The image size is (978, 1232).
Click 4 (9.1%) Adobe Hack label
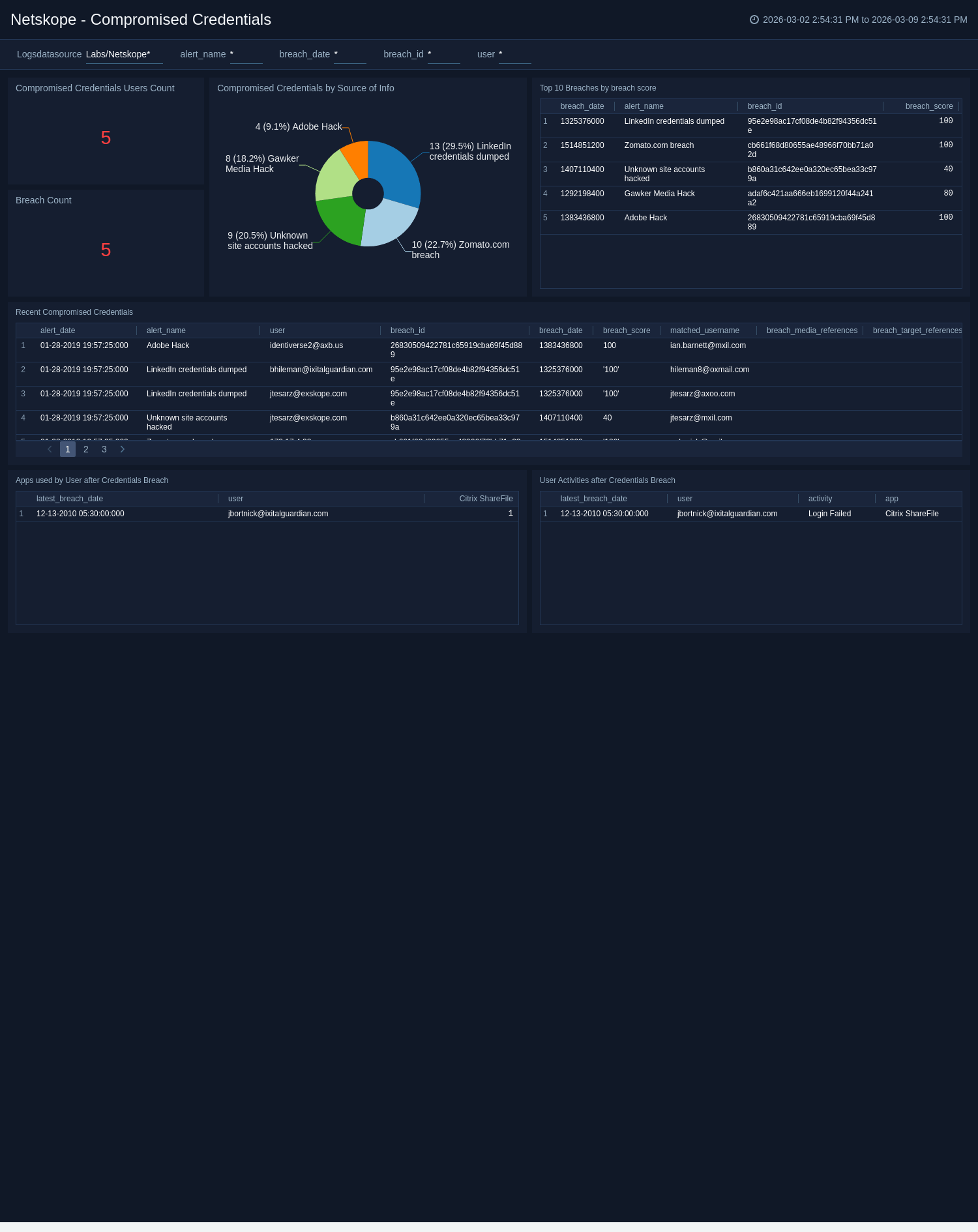299,126
